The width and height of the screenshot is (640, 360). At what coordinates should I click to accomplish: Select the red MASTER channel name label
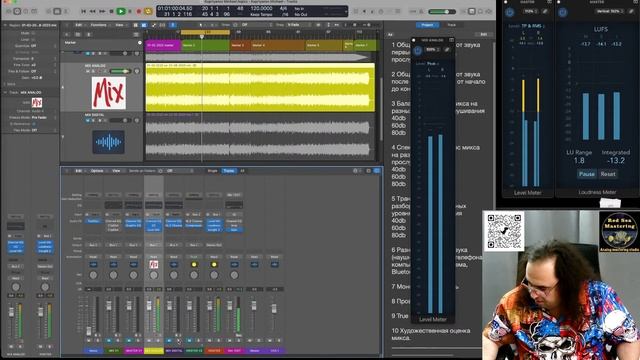[x=214, y=351]
